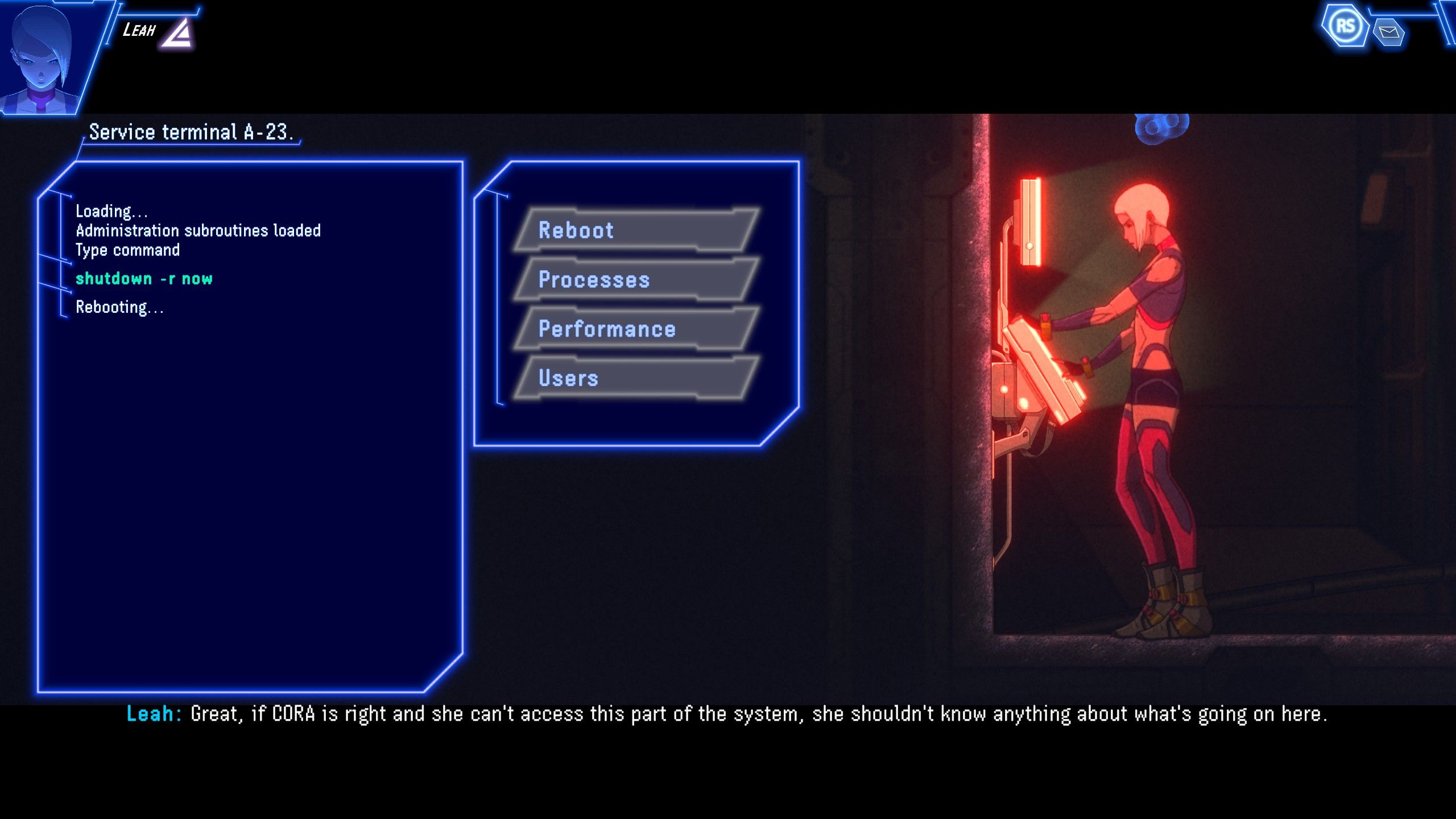The height and width of the screenshot is (819, 1456).
Task: Toggle the Loading status line visibility
Action: [x=111, y=210]
